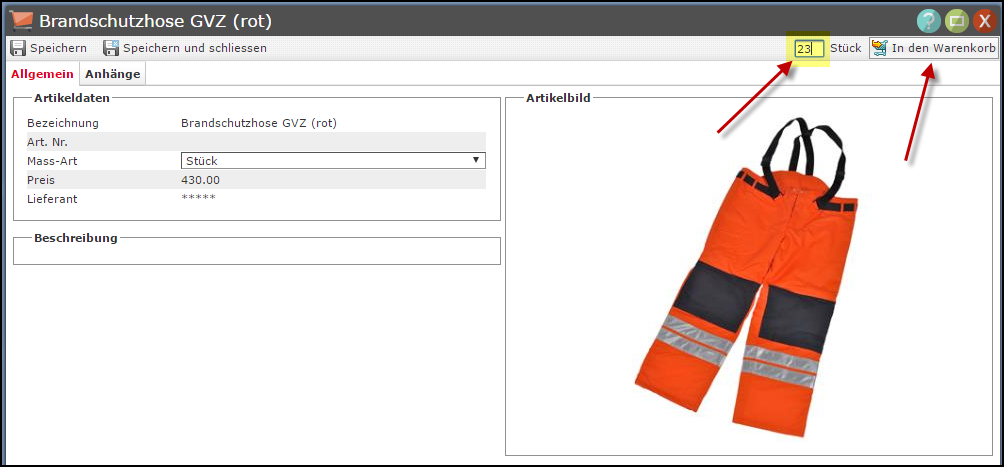Switch to the Allgemein tab
The image size is (1004, 467).
(x=42, y=74)
